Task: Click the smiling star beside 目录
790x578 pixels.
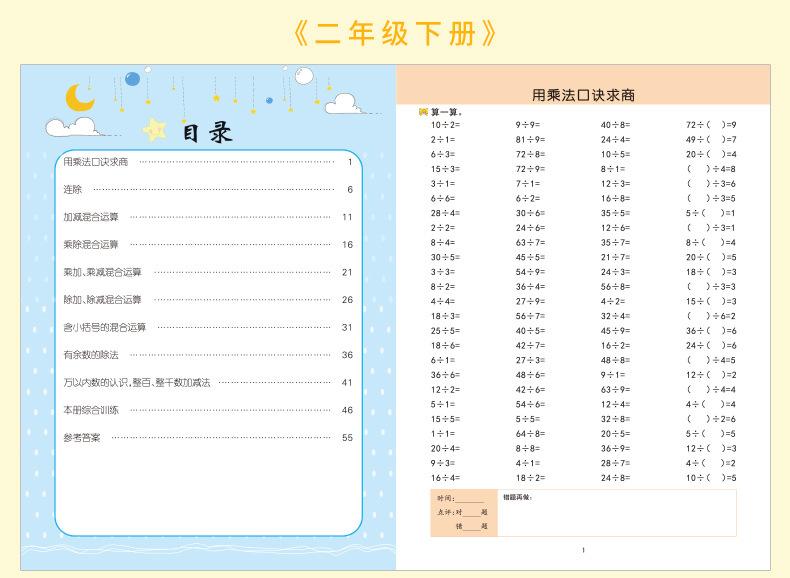Action: [156, 129]
